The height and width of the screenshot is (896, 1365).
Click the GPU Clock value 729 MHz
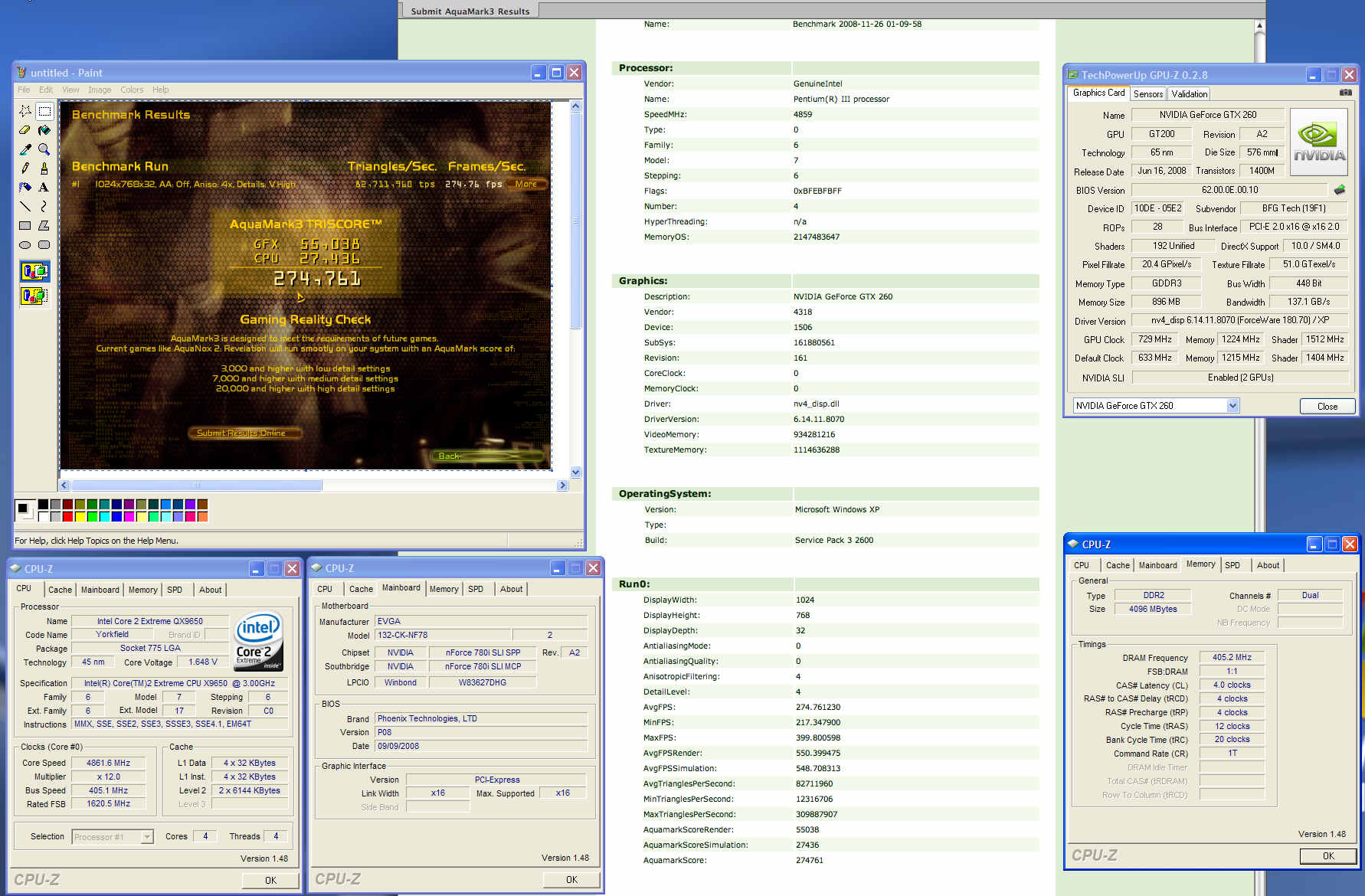[x=1154, y=339]
